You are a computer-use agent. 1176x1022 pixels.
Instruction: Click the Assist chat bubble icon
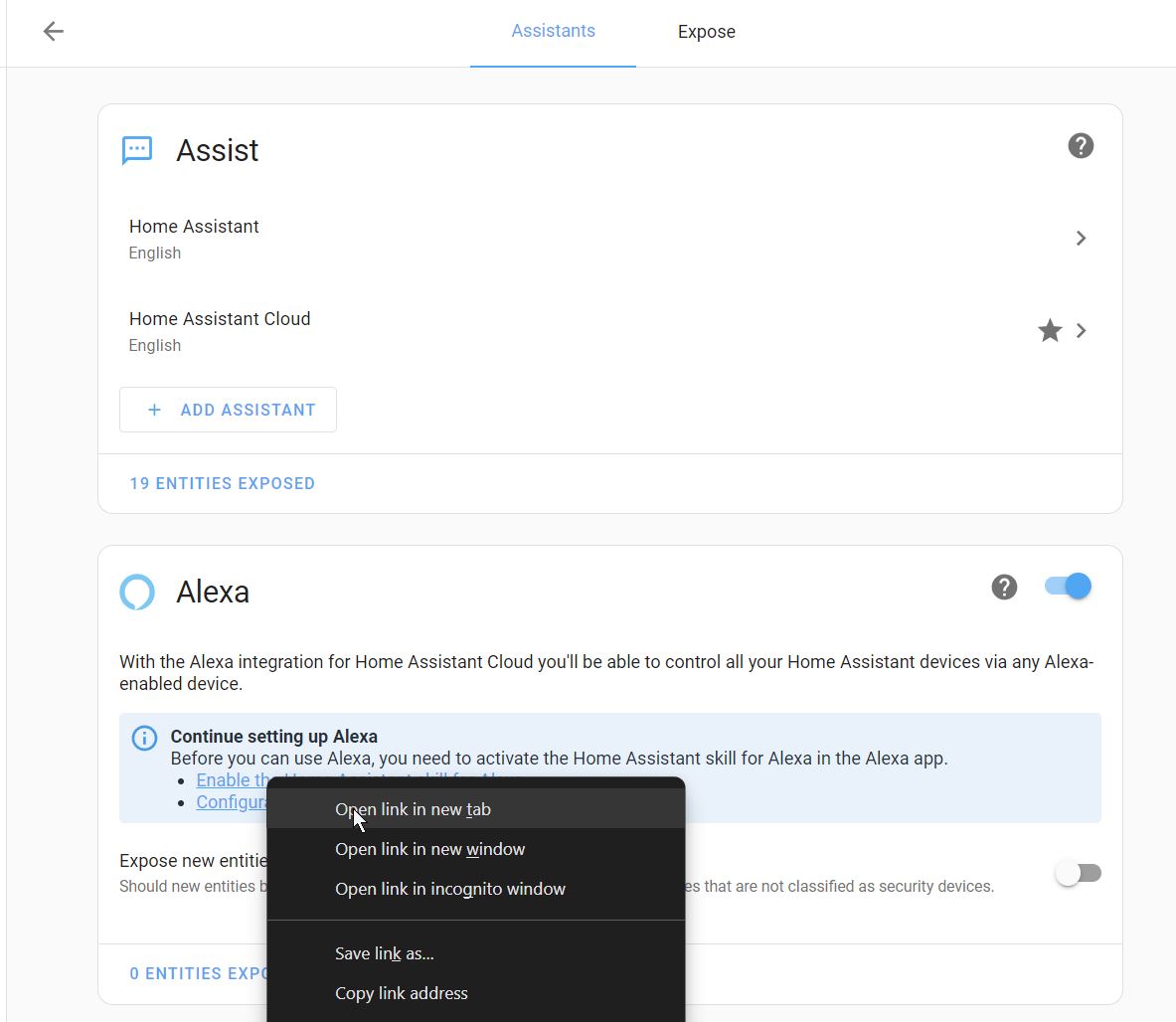tap(137, 150)
